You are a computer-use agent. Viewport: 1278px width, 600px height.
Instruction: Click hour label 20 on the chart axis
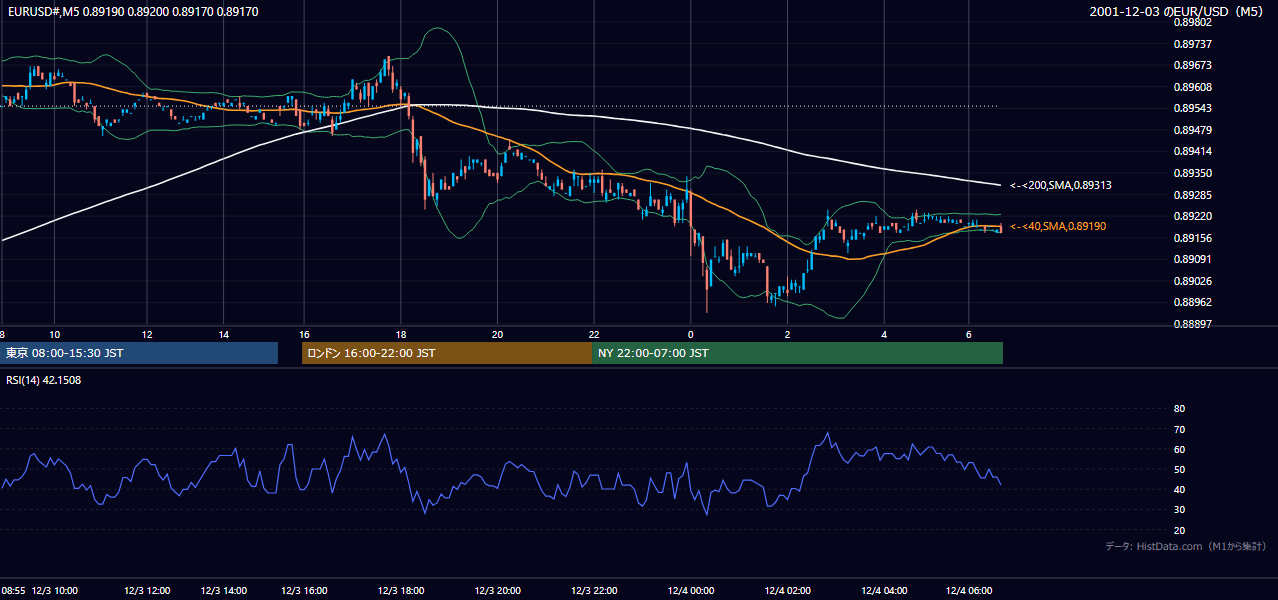pos(497,334)
